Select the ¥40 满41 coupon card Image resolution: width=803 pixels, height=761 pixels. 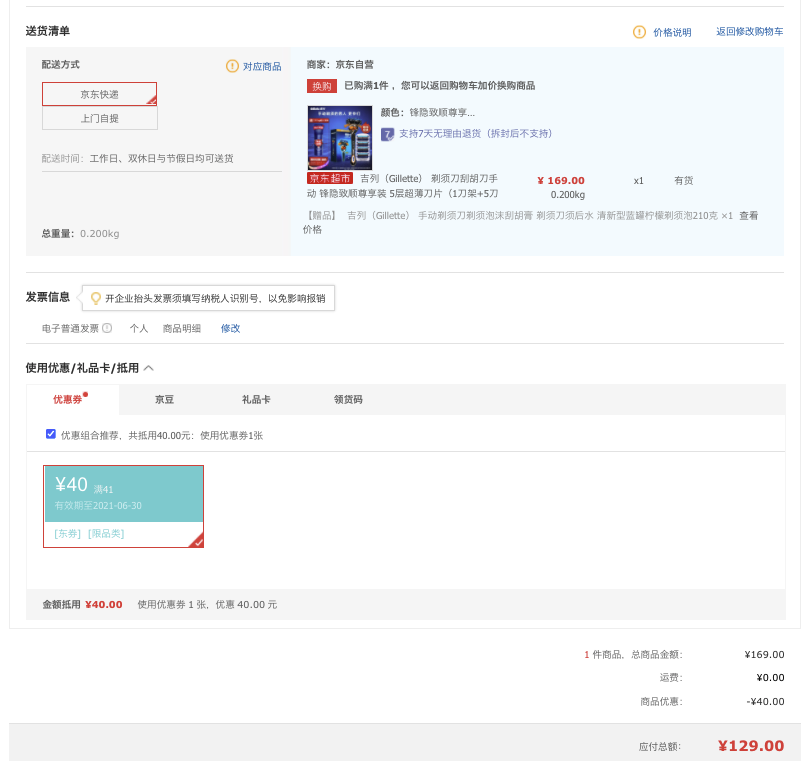click(123, 506)
